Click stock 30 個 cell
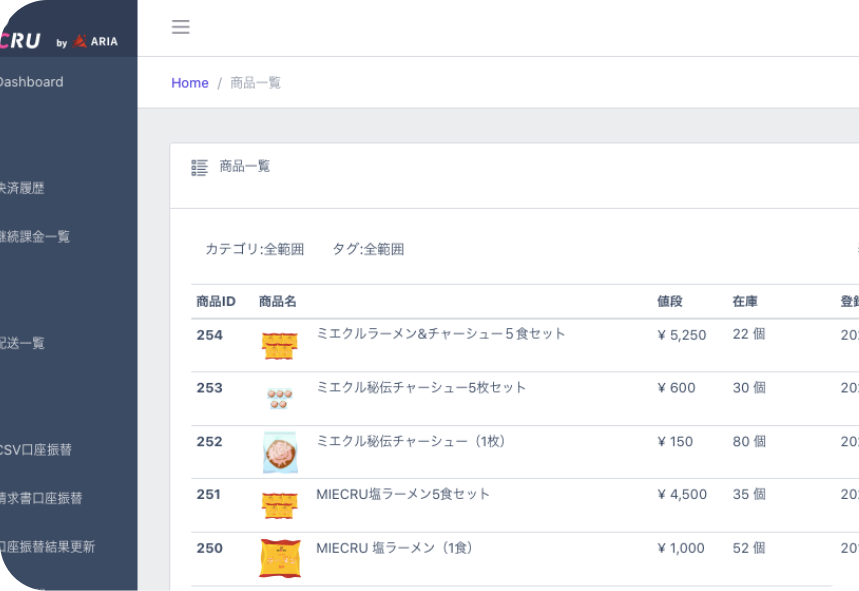The image size is (859, 591). (749, 388)
